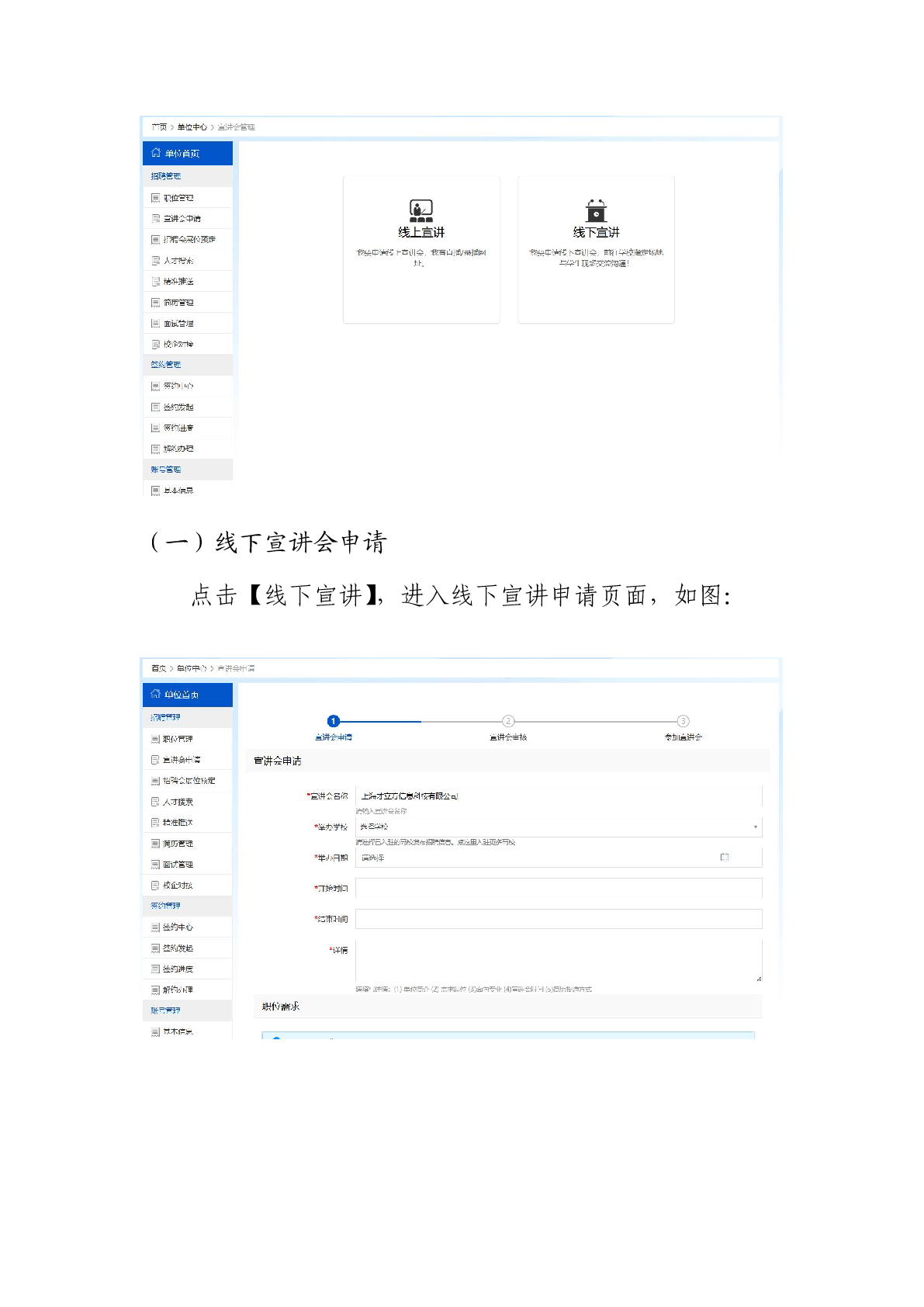Viewport: 924px width, 1307px height.
Task: Select 人才搜索 in the form page sidebar
Action: pyautogui.click(x=178, y=802)
